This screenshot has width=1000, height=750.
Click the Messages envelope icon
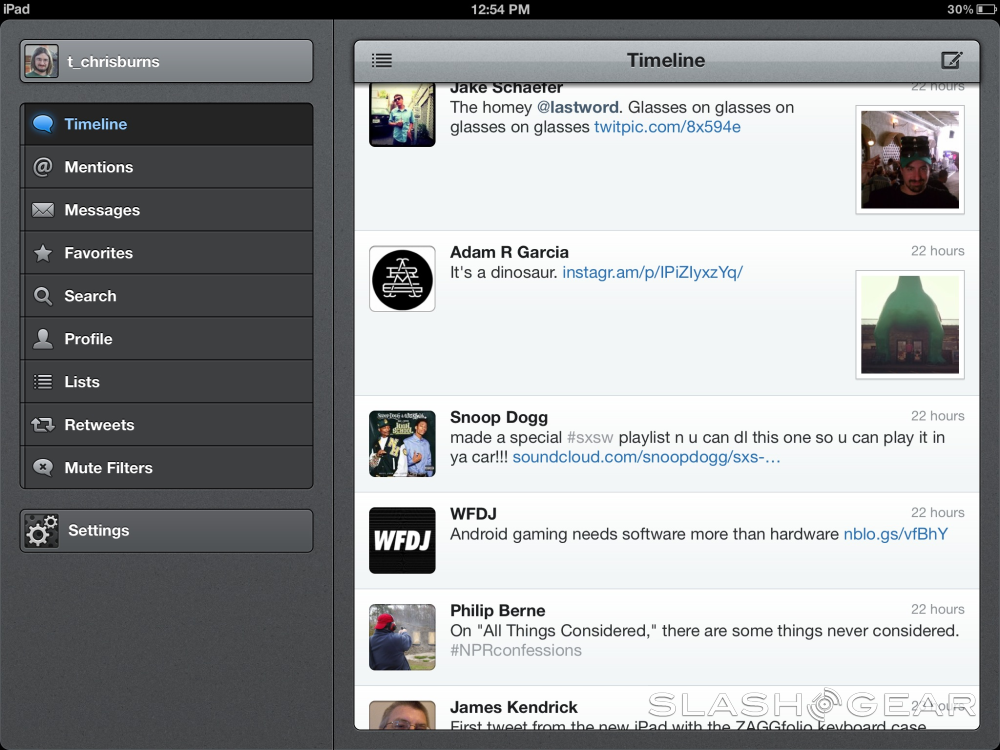pyautogui.click(x=42, y=210)
